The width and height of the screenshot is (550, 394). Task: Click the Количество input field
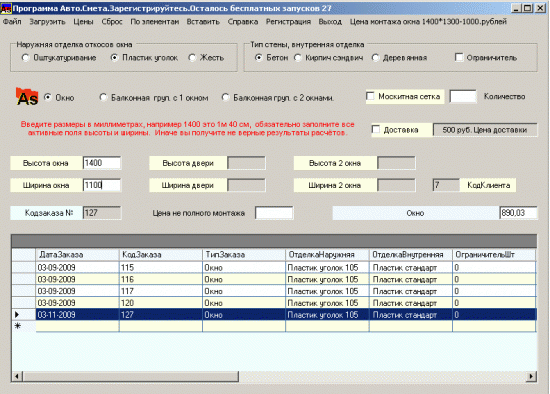click(x=463, y=96)
